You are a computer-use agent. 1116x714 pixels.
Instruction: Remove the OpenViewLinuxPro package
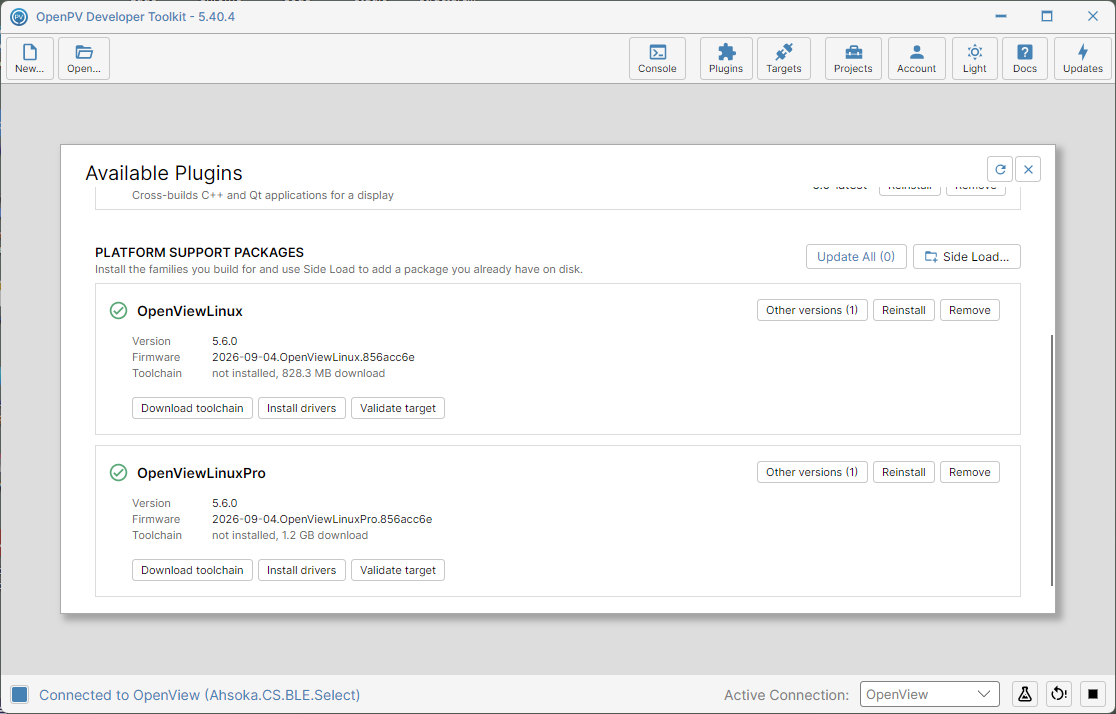(x=969, y=472)
